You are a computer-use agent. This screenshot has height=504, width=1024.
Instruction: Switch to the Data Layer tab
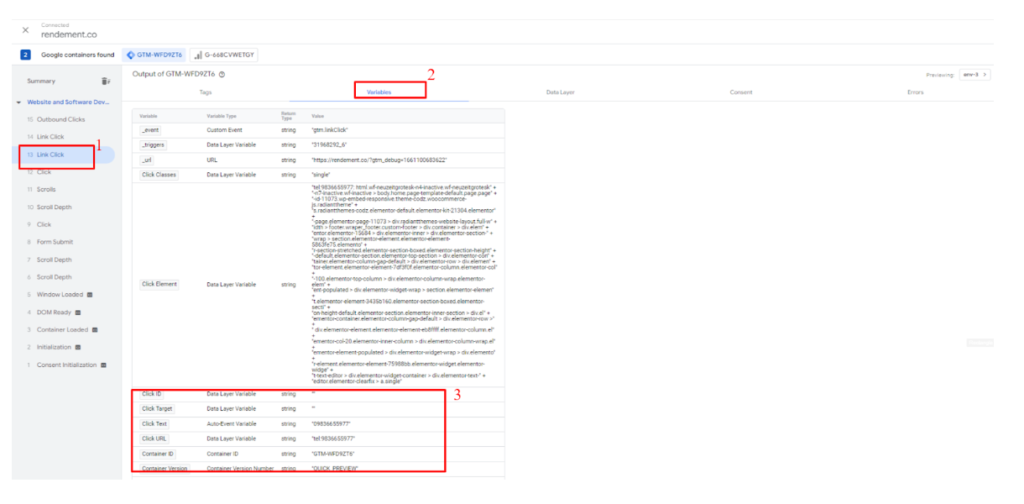click(x=560, y=93)
